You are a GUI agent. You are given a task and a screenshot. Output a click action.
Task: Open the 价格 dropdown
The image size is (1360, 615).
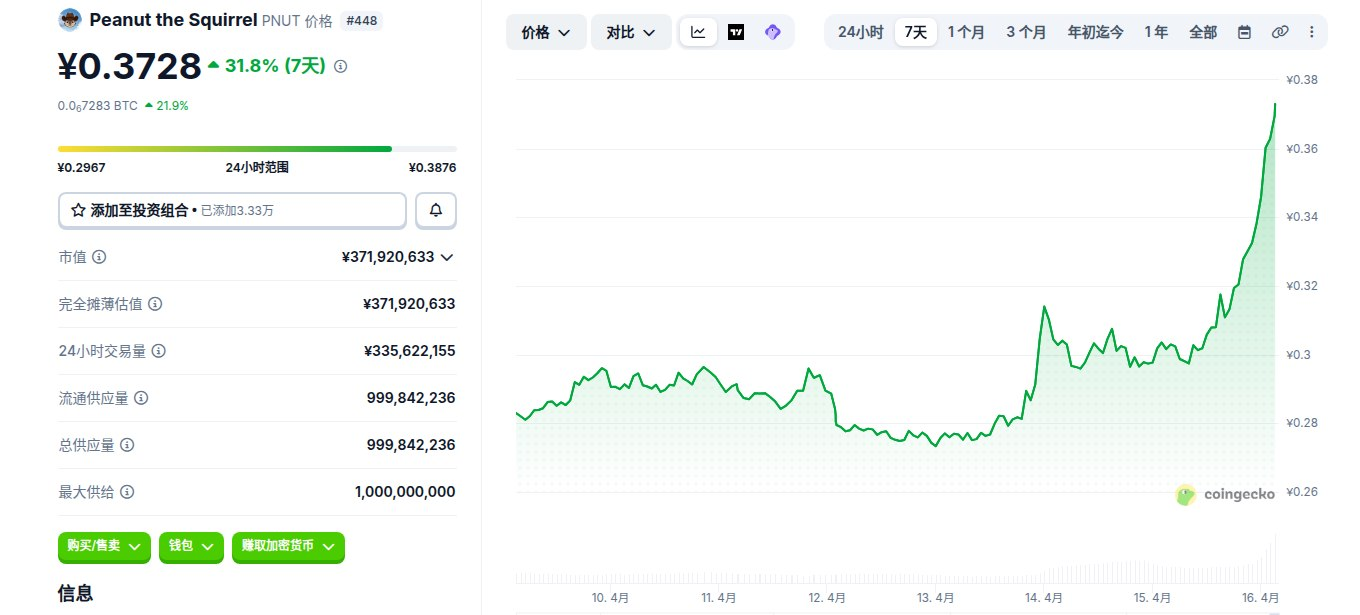(546, 32)
